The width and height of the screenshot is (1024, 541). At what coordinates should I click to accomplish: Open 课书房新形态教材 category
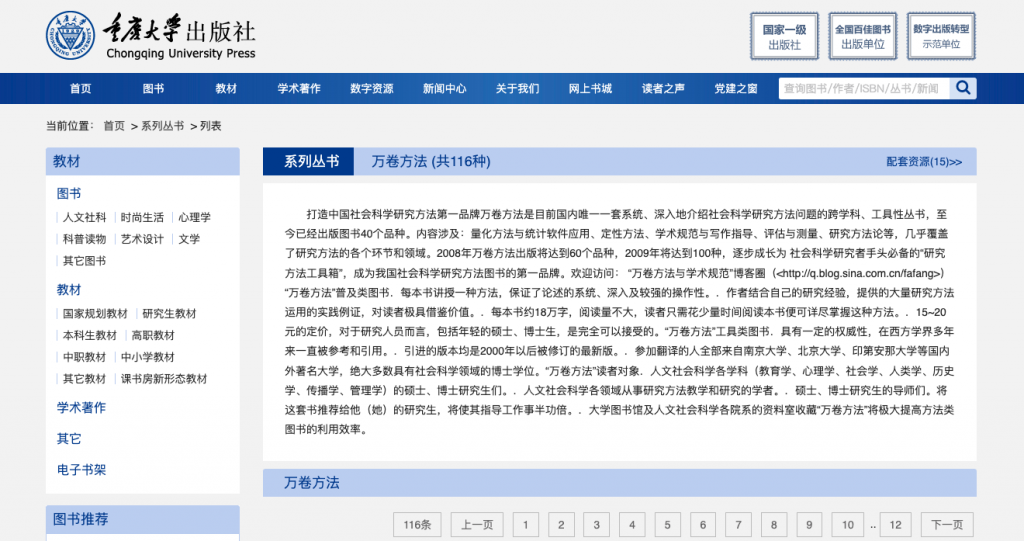[164, 378]
